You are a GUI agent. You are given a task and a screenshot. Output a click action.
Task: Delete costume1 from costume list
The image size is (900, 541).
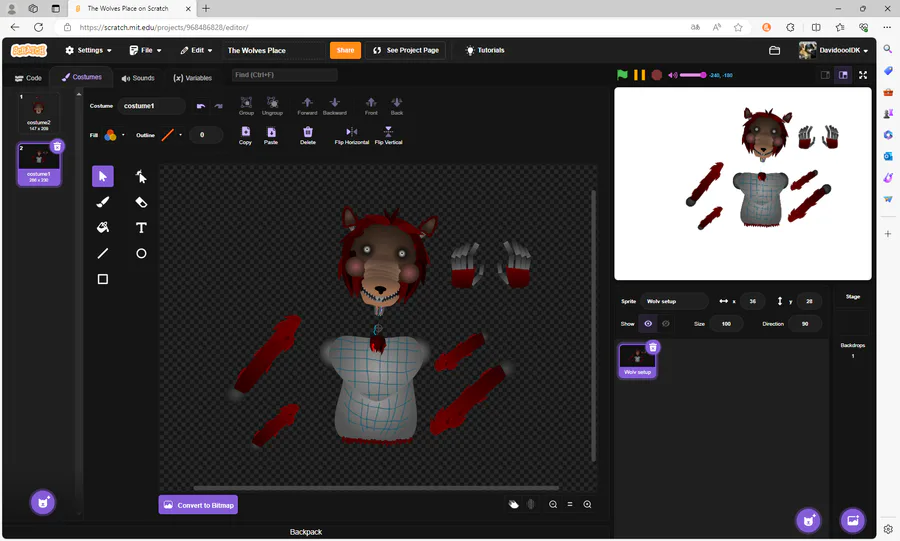(x=57, y=147)
